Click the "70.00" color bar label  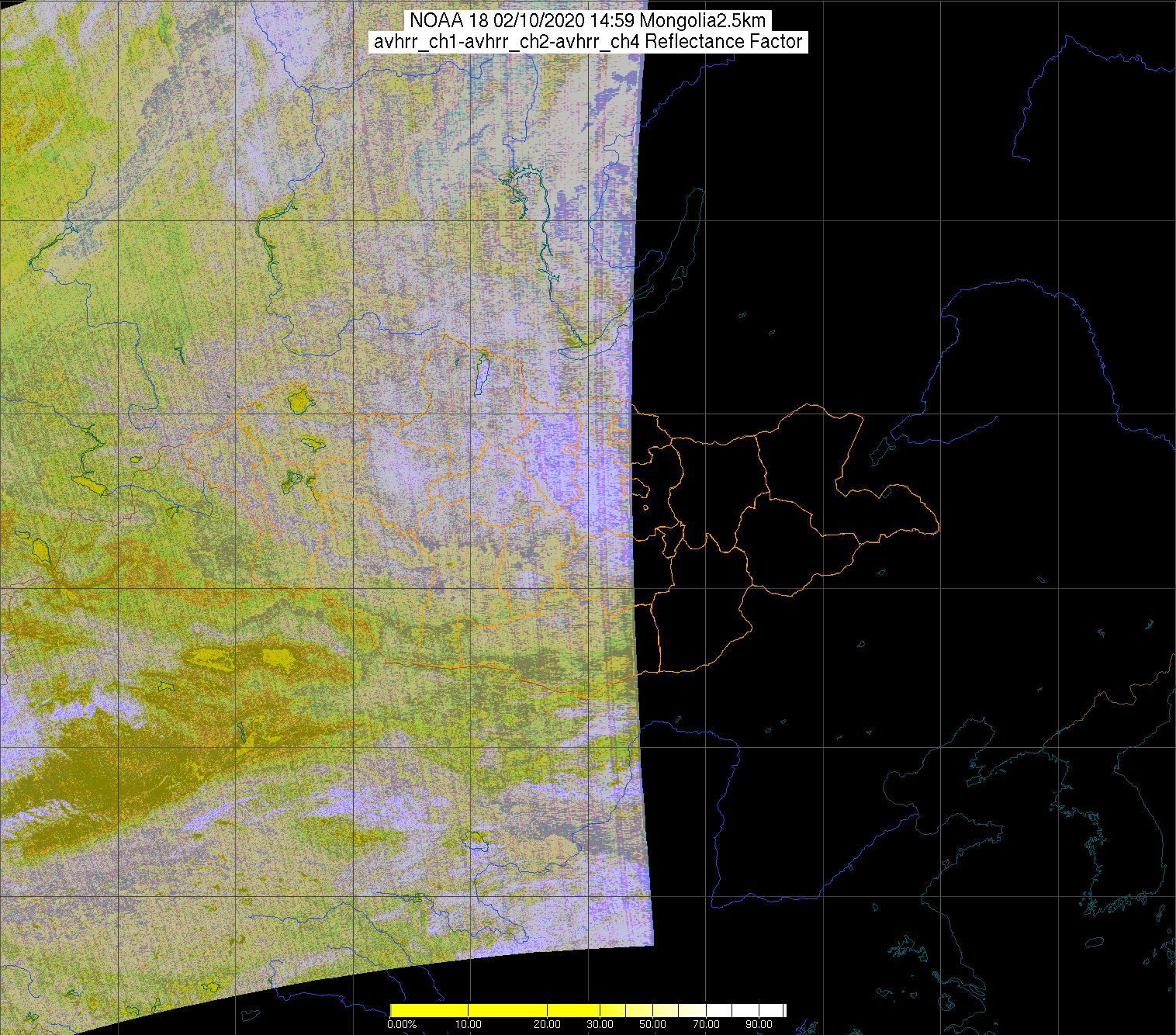[x=706, y=1024]
